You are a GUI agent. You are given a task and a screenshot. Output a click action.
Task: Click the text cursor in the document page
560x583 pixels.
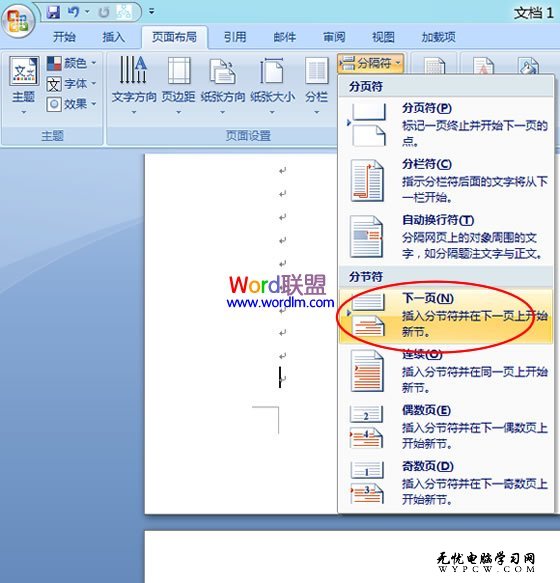[280, 377]
